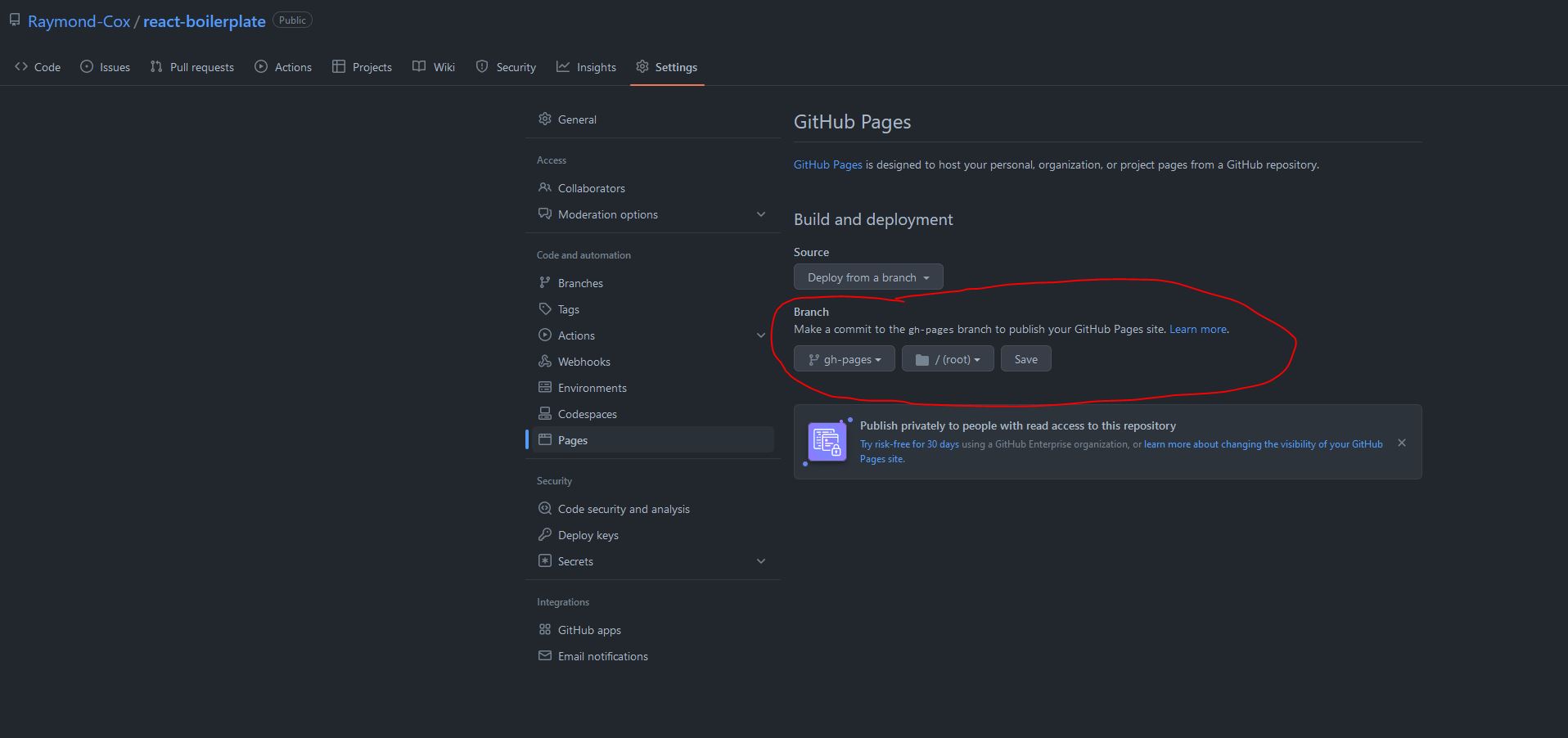This screenshot has width=1568, height=738.
Task: Open the gh-pages branch dropdown
Action: coord(845,359)
